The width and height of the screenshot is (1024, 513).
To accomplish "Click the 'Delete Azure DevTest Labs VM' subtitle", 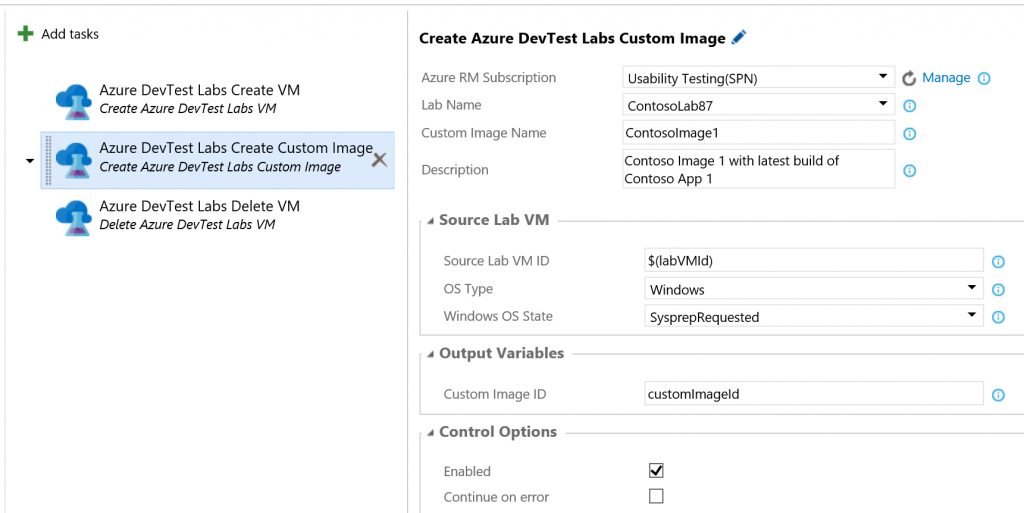I will (187, 225).
